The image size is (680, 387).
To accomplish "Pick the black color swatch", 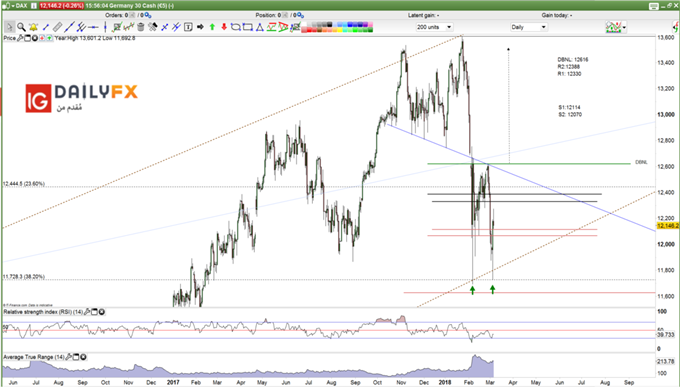I will (330, 24).
